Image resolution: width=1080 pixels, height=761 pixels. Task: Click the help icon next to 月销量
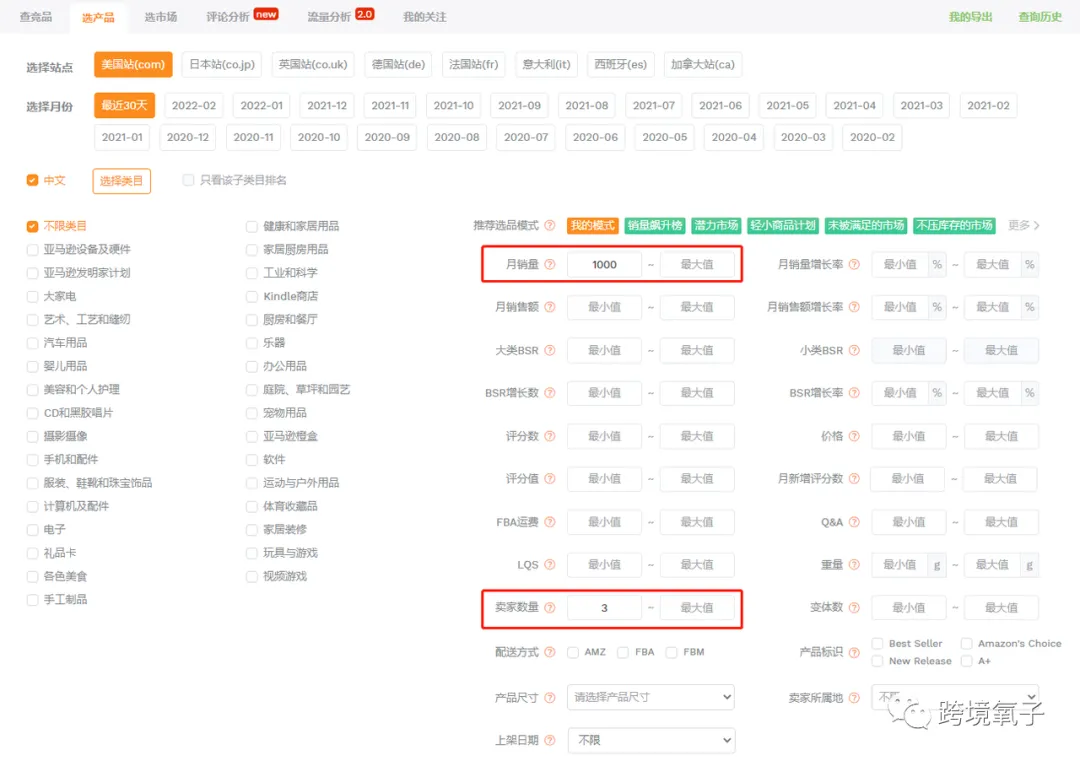tap(550, 264)
